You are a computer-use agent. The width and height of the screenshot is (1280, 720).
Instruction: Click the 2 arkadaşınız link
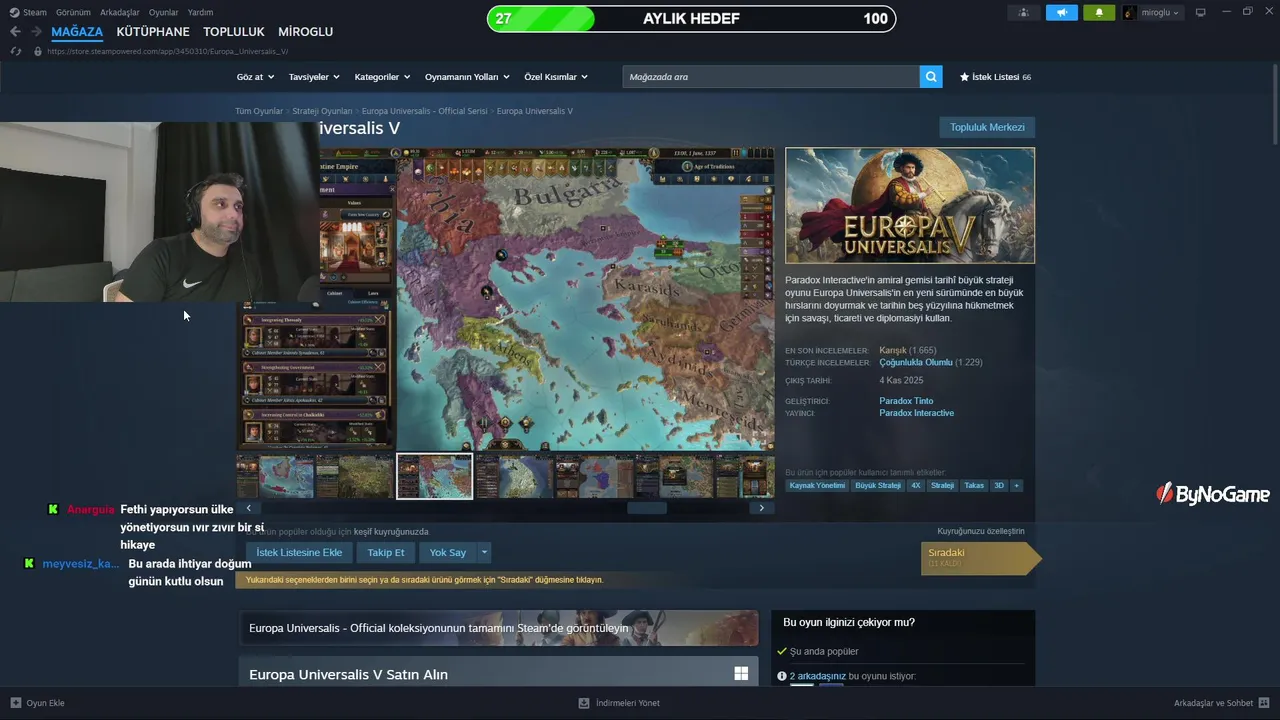coord(818,676)
